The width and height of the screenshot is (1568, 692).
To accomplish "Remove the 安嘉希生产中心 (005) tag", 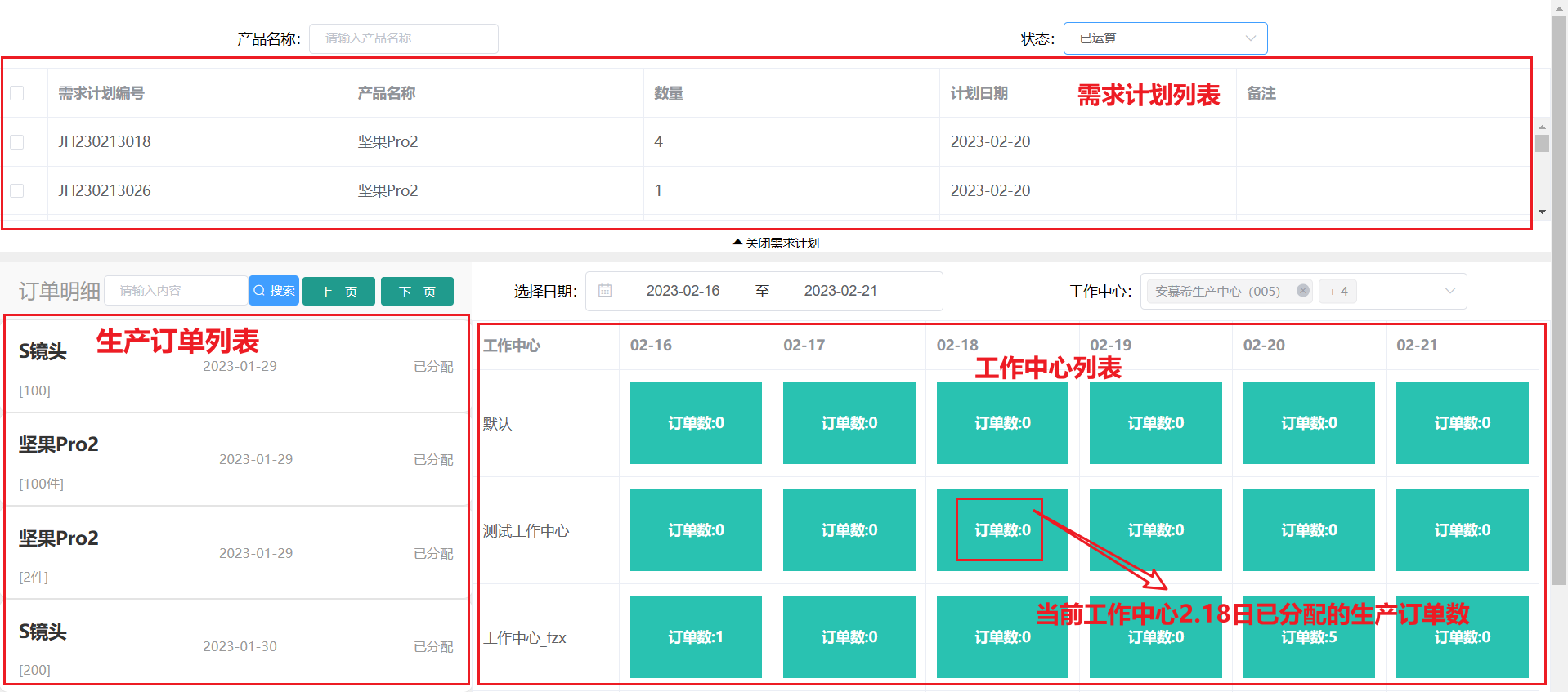I will (1303, 291).
